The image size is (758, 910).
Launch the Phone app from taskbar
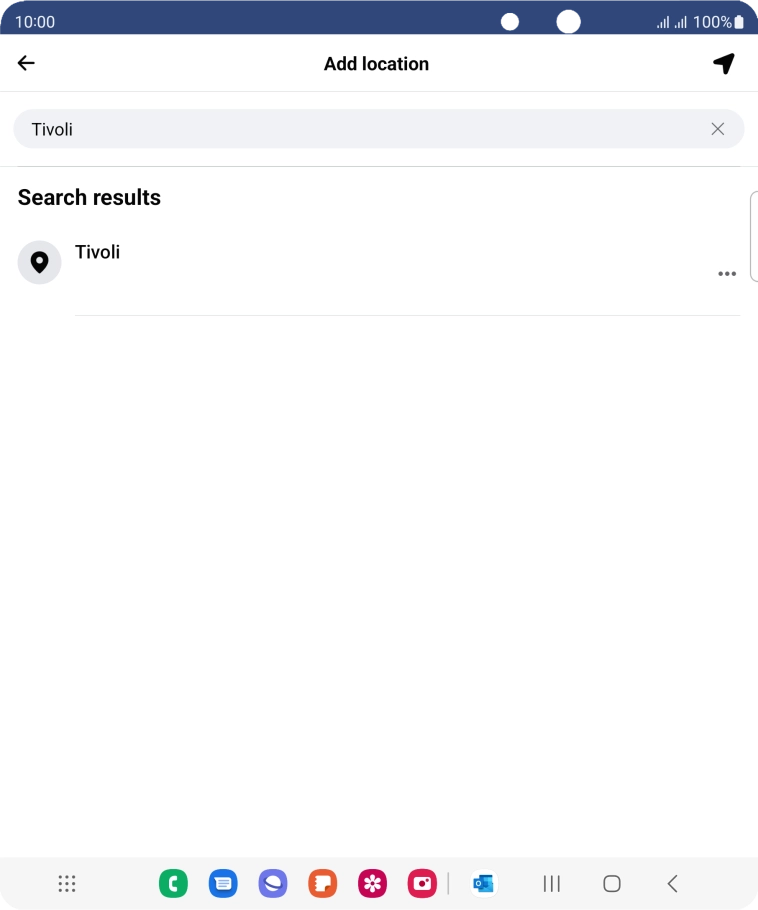173,884
